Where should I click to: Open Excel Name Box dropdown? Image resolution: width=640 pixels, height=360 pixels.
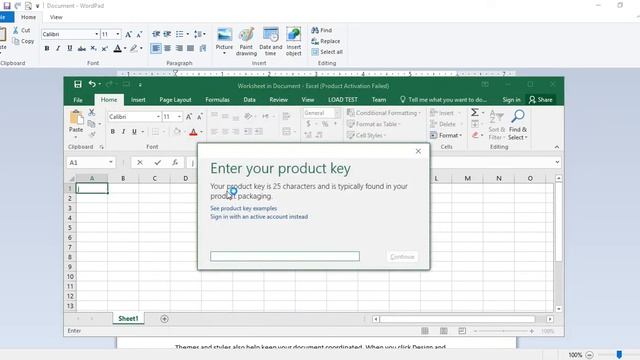point(111,162)
